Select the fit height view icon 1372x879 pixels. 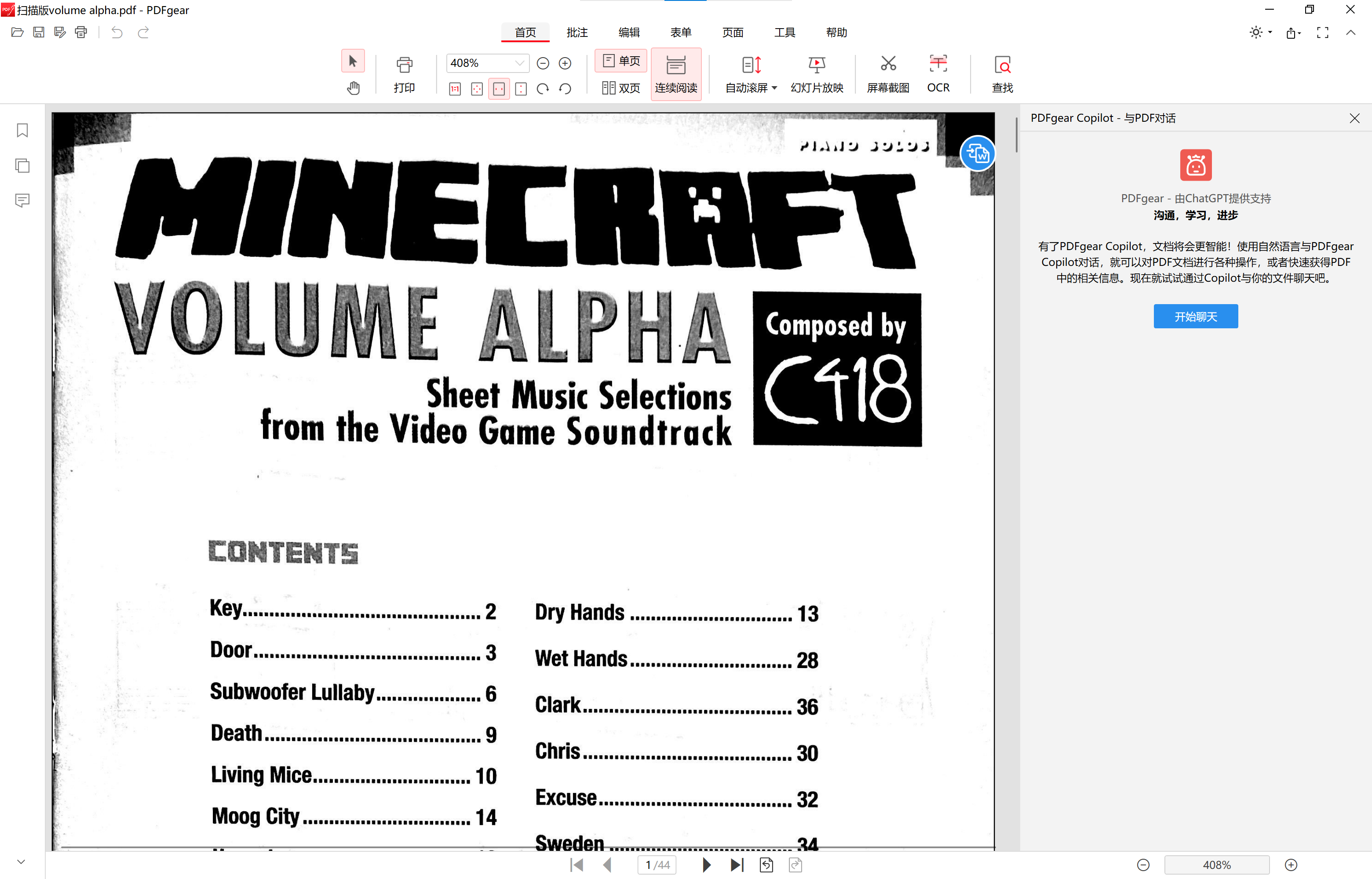[521, 89]
